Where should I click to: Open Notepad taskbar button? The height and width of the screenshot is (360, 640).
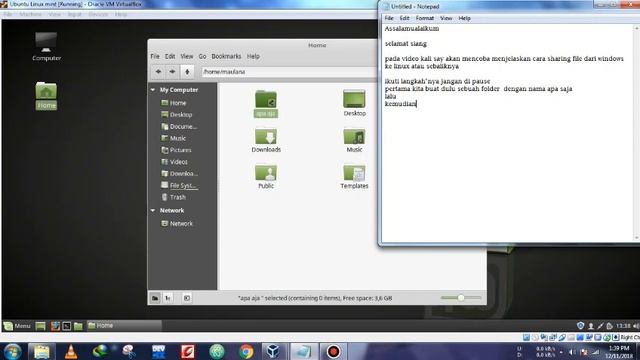tap(304, 351)
